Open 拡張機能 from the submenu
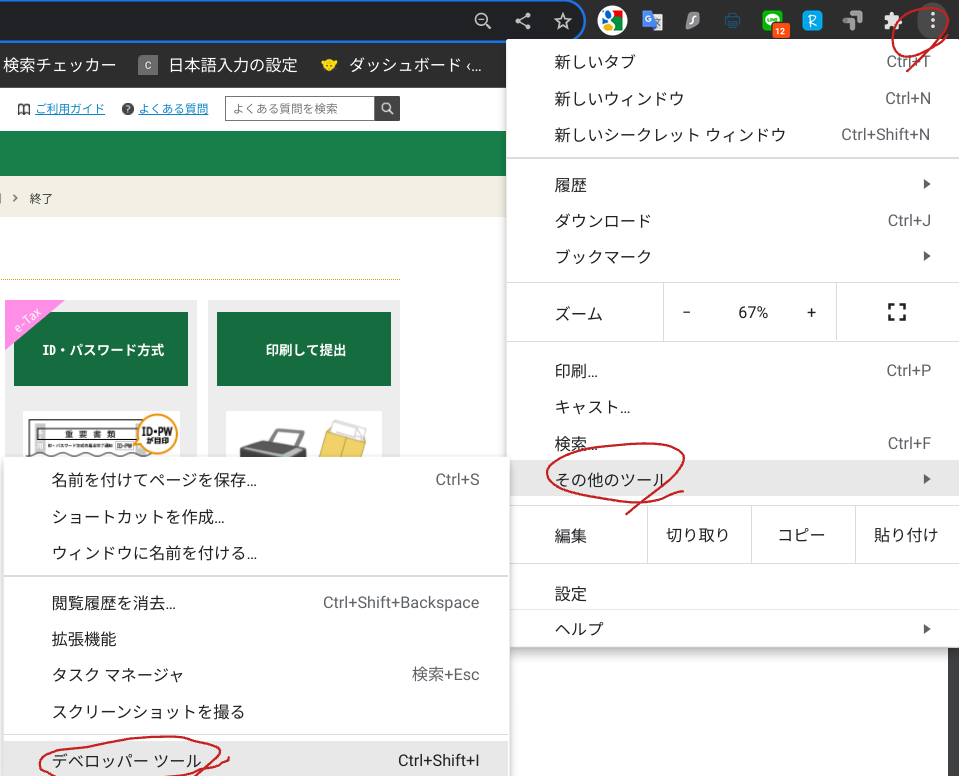959x776 pixels. pos(256,639)
